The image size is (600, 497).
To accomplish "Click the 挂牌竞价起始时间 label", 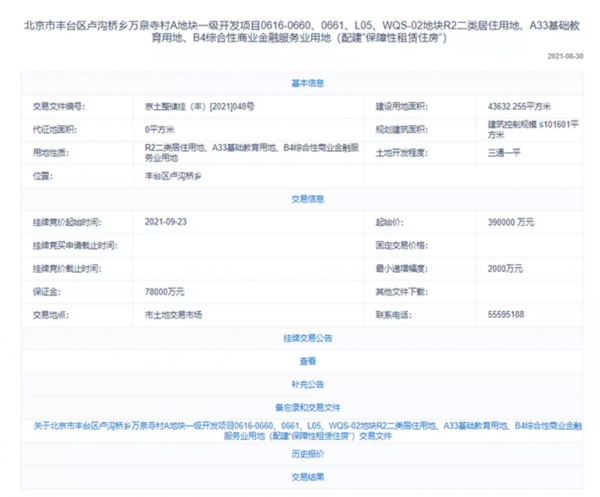I will click(x=67, y=222).
